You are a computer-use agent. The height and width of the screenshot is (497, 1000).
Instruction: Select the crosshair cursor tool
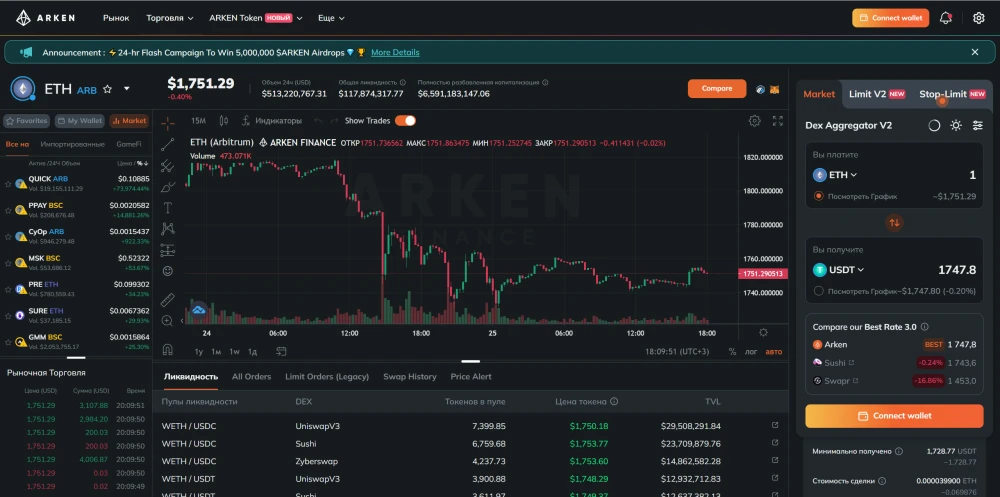point(168,122)
